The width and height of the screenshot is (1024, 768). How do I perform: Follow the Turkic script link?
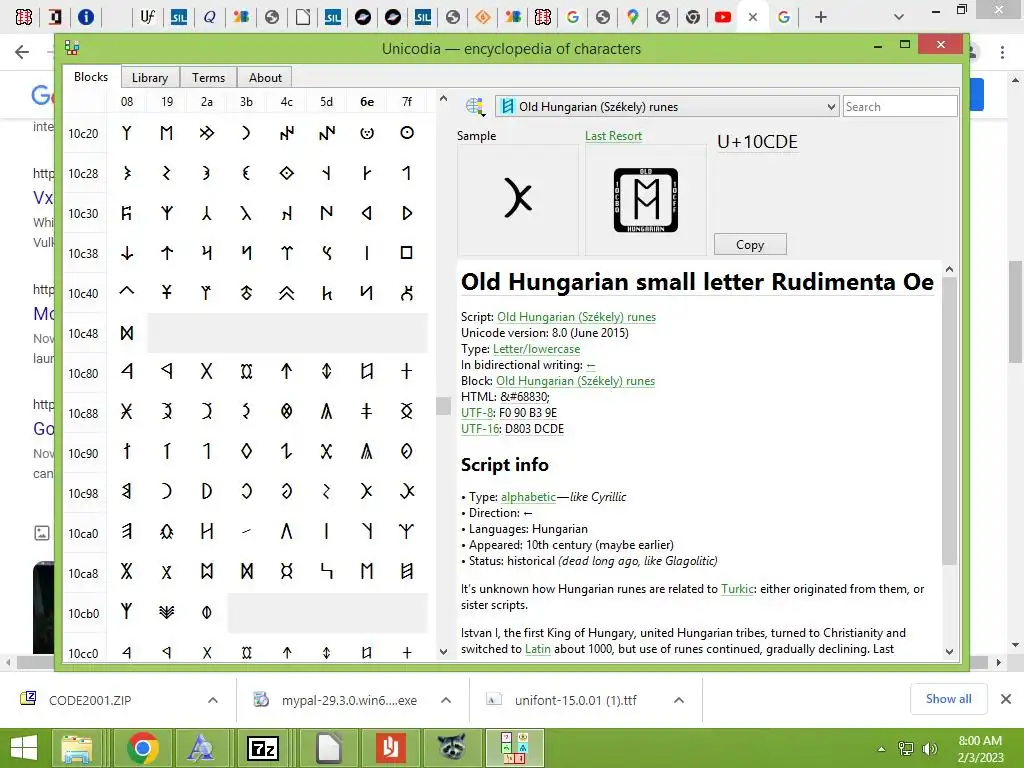(737, 589)
